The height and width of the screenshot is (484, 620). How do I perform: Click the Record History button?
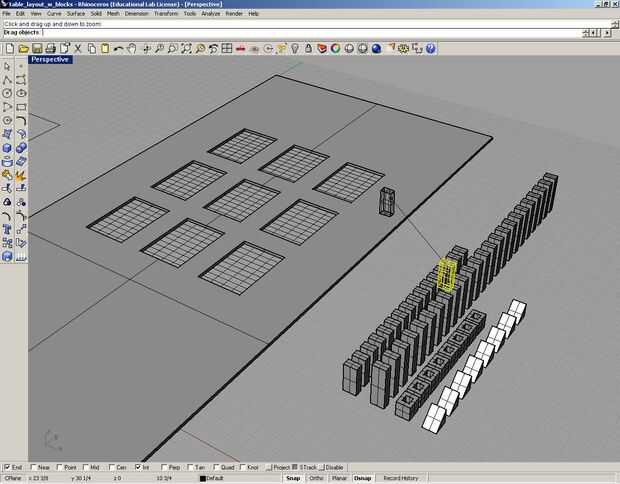pyautogui.click(x=401, y=478)
